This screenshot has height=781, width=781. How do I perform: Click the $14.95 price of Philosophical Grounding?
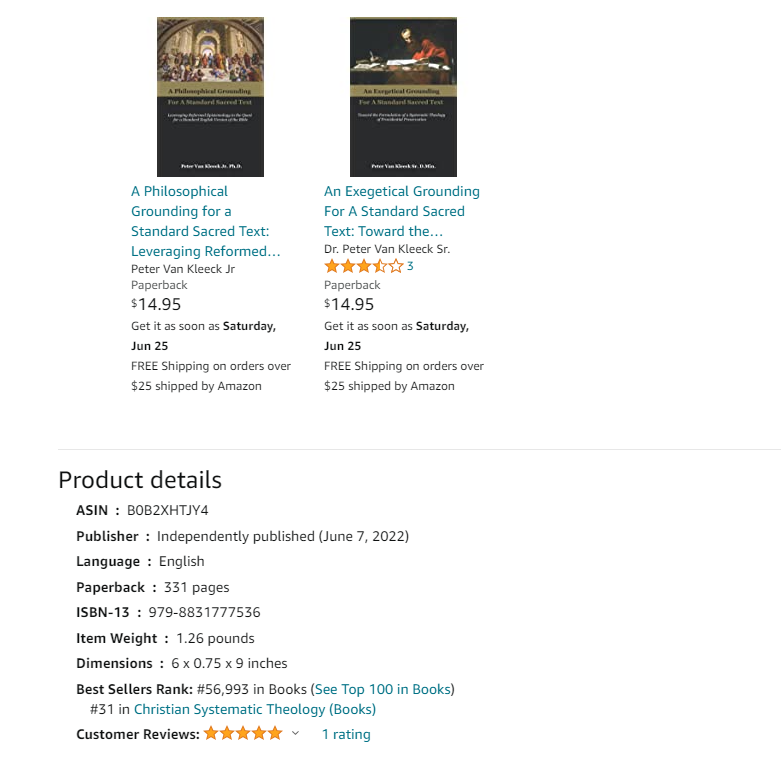[156, 305]
